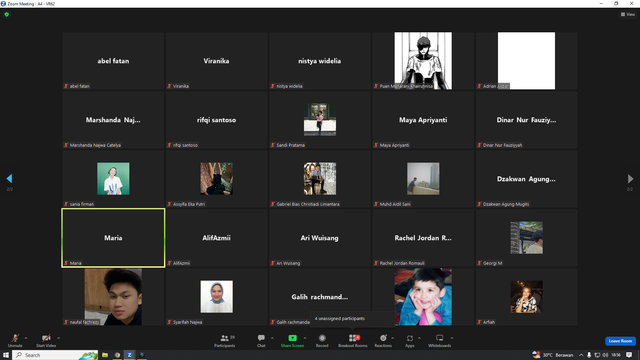
Task: Select Muhd Aidil Sani's photo tile
Action: pyautogui.click(x=423, y=179)
